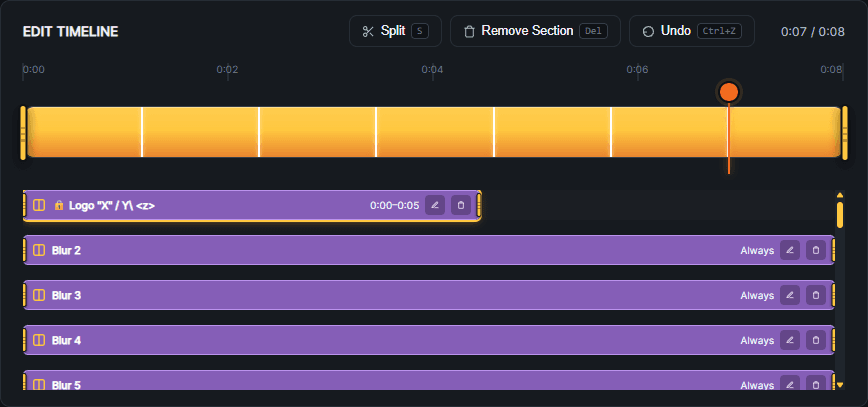The image size is (868, 407).
Task: Click the yellow scrollbar thumb of the overlay list
Action: 840,215
